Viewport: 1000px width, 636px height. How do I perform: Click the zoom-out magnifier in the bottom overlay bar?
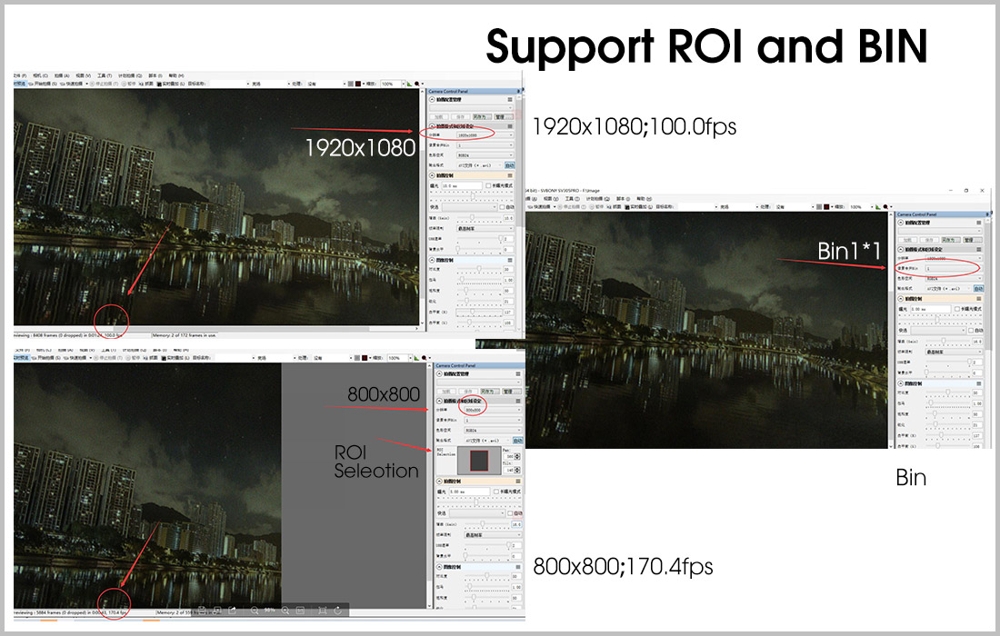[255, 610]
